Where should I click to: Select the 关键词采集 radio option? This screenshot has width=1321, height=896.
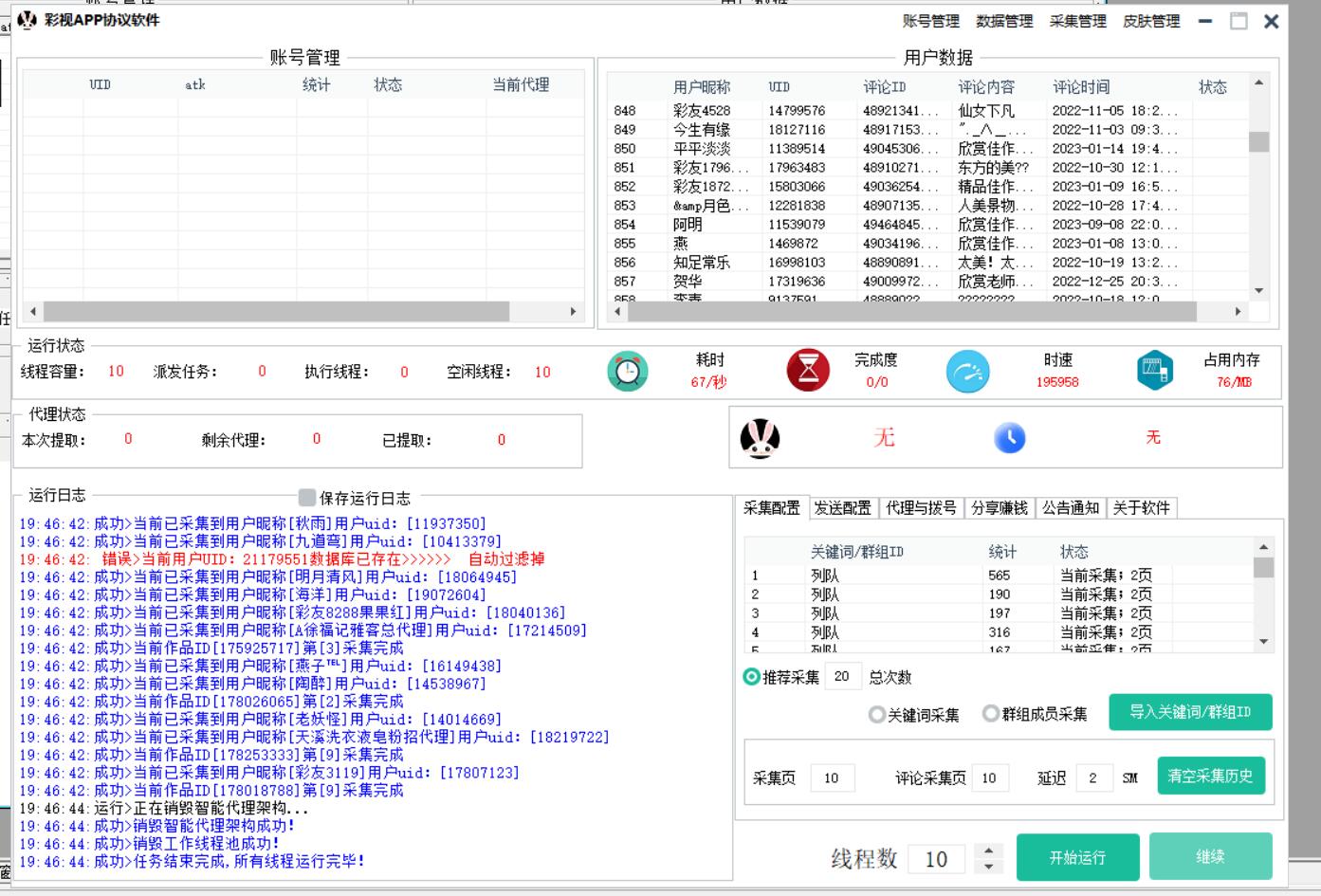tap(877, 715)
